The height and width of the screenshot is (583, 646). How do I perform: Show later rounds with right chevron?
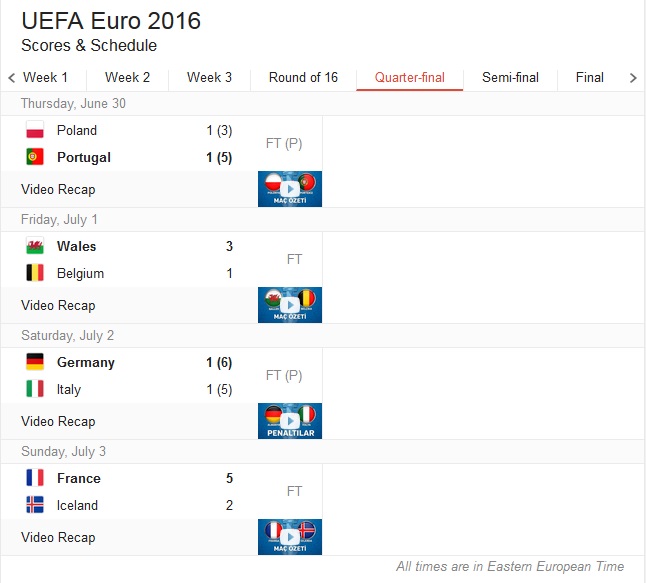coord(633,77)
